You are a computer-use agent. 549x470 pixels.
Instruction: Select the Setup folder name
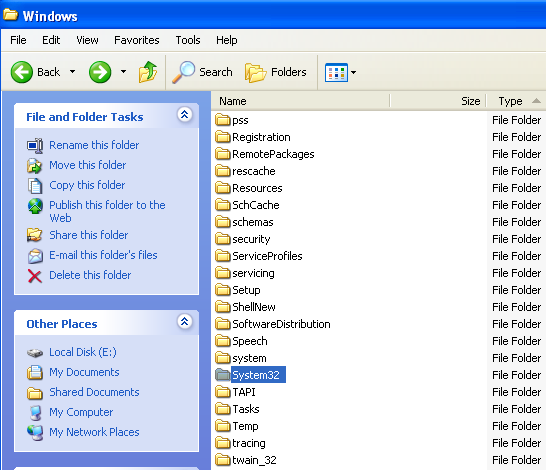click(246, 290)
